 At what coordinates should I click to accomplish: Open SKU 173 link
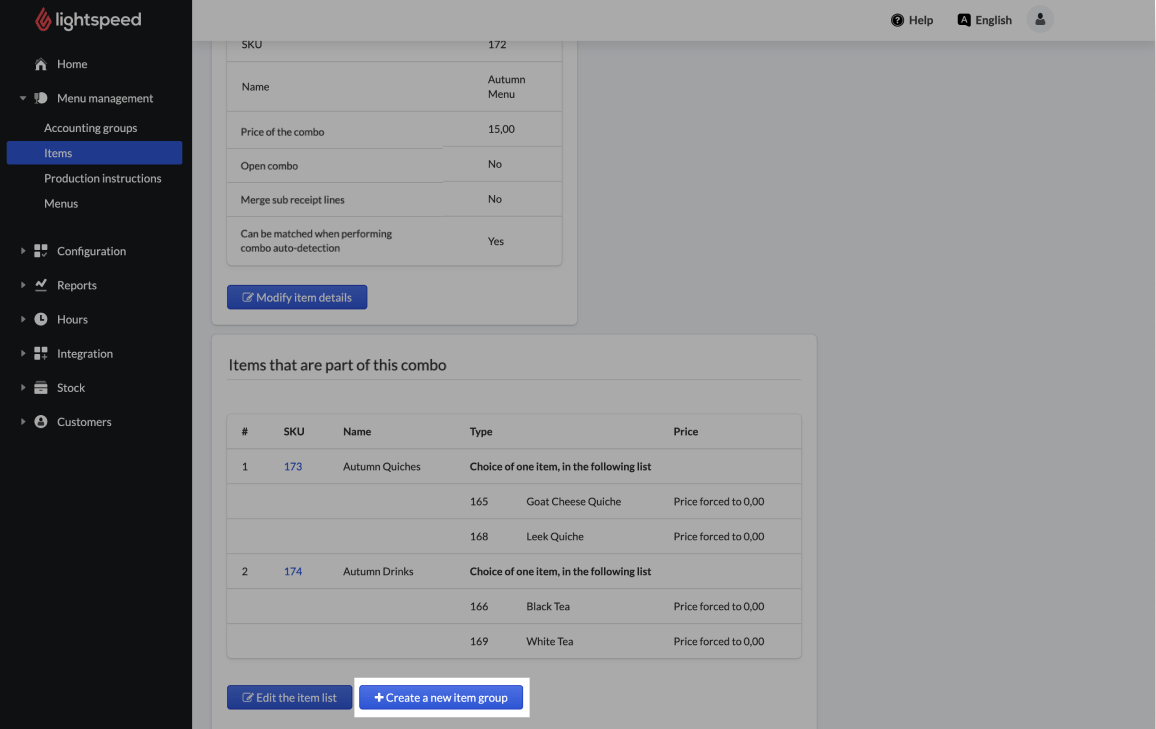292,467
